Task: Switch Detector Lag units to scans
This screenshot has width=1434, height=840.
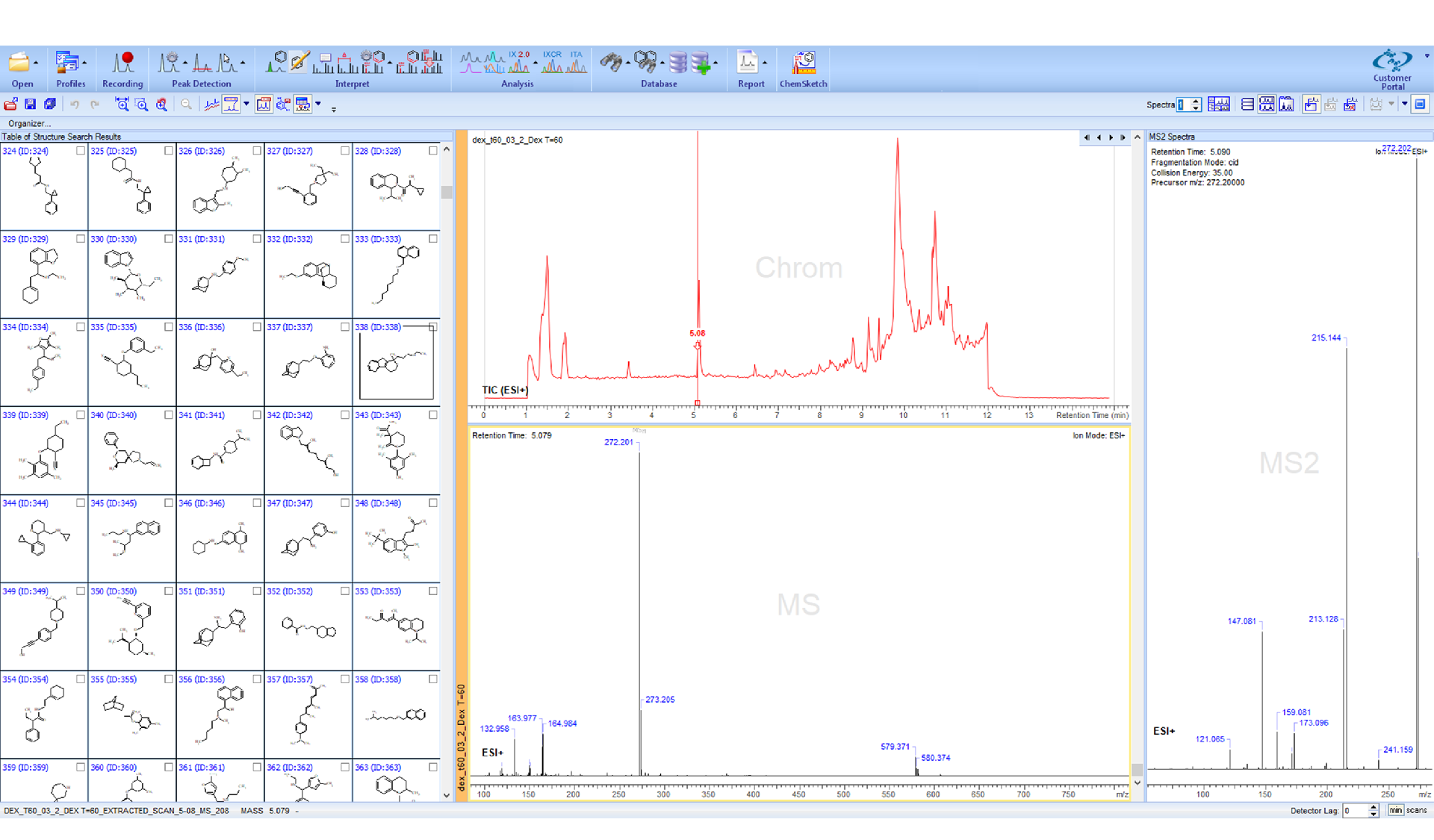Action: [1416, 810]
